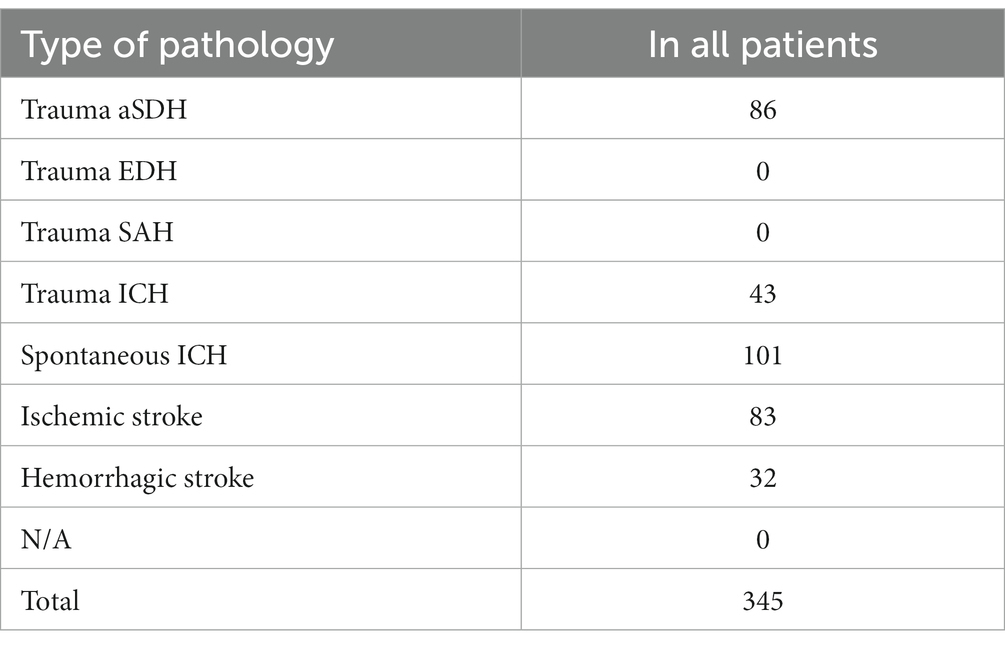Select the N/A row label
1005x648 pixels.
(x=46, y=539)
